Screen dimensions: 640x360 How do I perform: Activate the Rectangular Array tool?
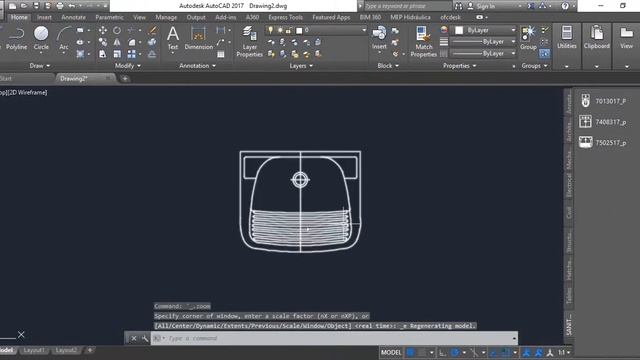[131, 54]
